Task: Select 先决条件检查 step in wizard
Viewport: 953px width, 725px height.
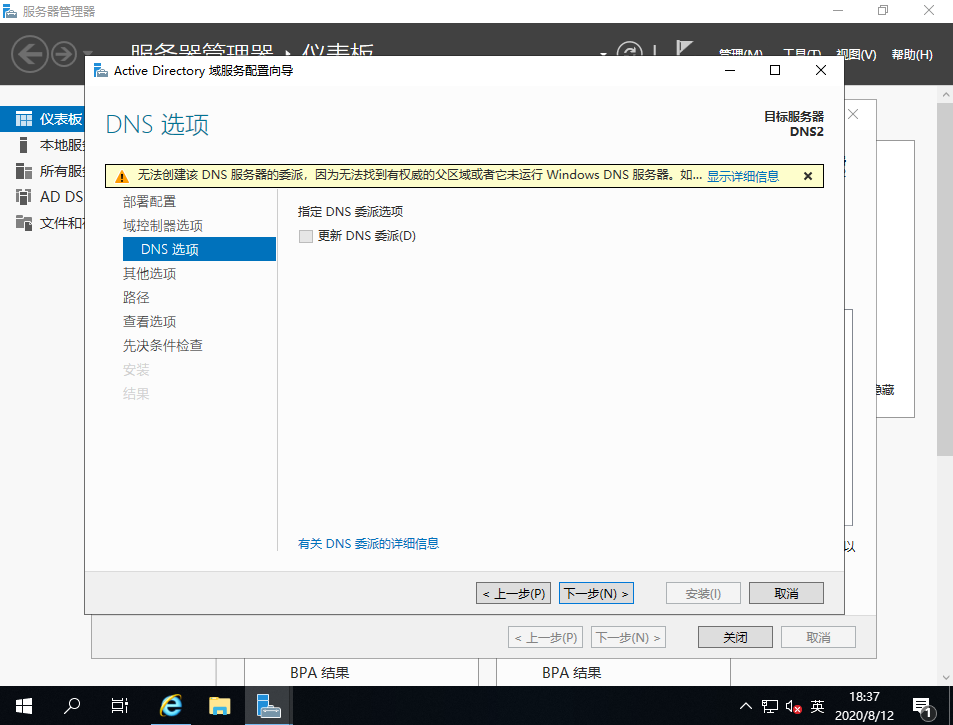Action: (163, 345)
